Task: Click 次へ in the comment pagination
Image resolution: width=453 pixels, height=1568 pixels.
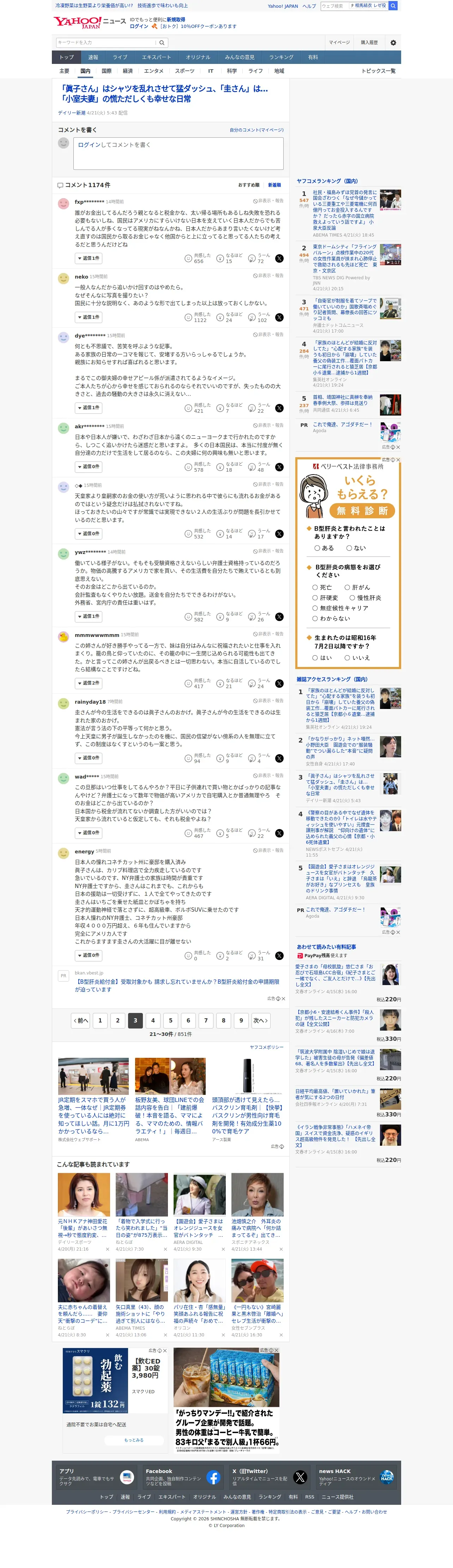Action: point(261,1021)
